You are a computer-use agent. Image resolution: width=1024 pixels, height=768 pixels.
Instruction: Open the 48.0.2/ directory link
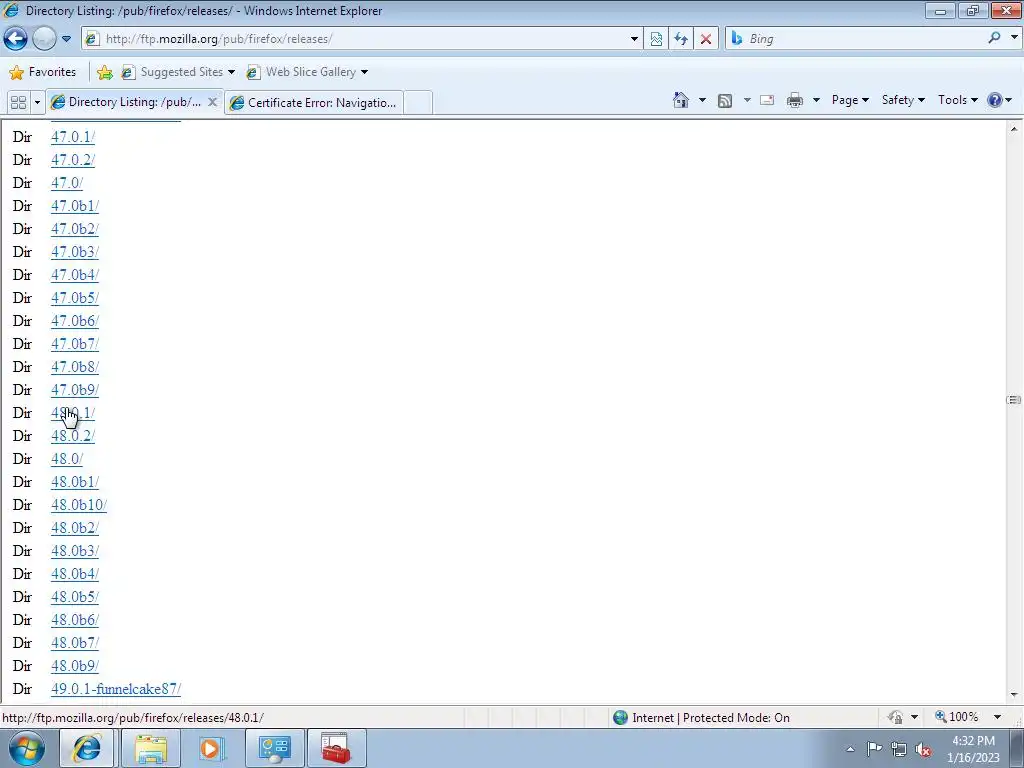click(73, 436)
